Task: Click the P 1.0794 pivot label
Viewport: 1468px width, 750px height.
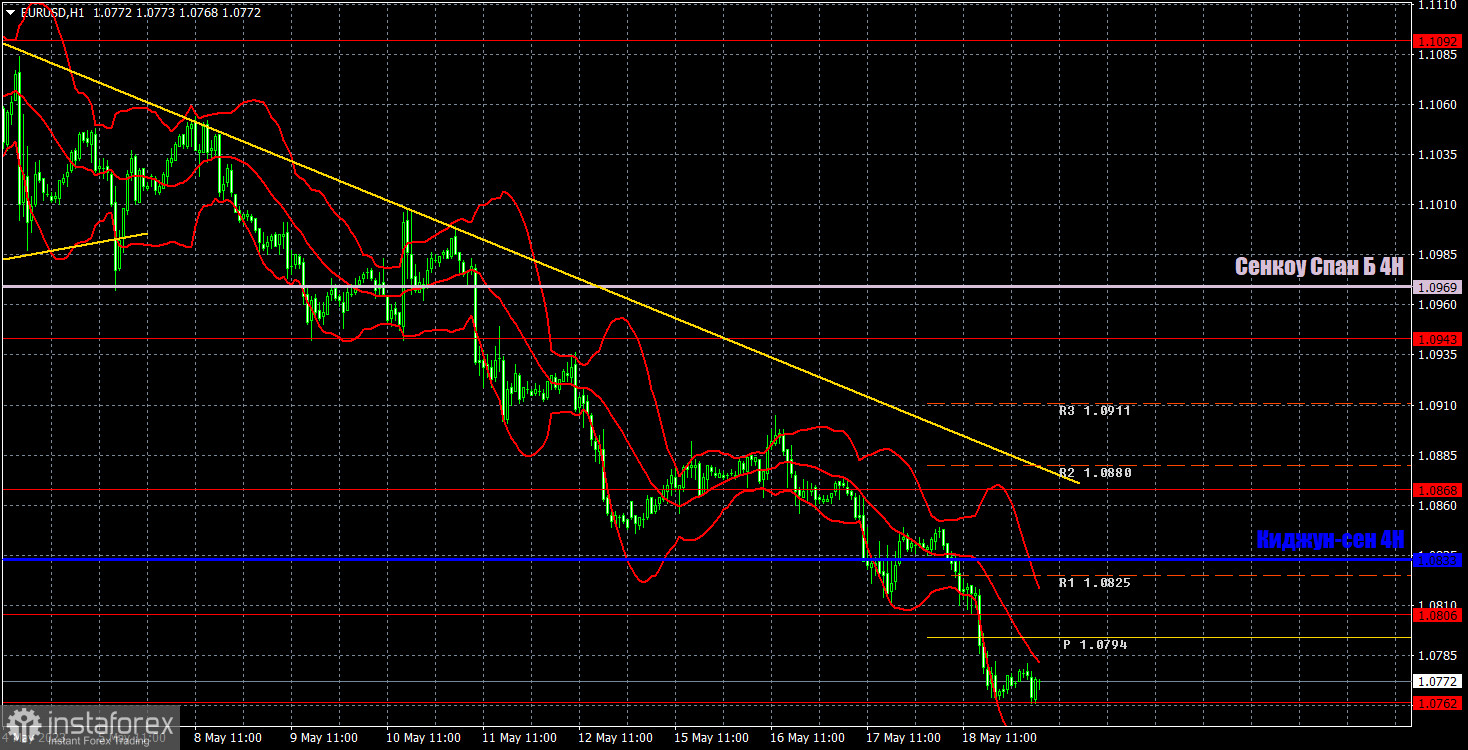Action: [1095, 645]
